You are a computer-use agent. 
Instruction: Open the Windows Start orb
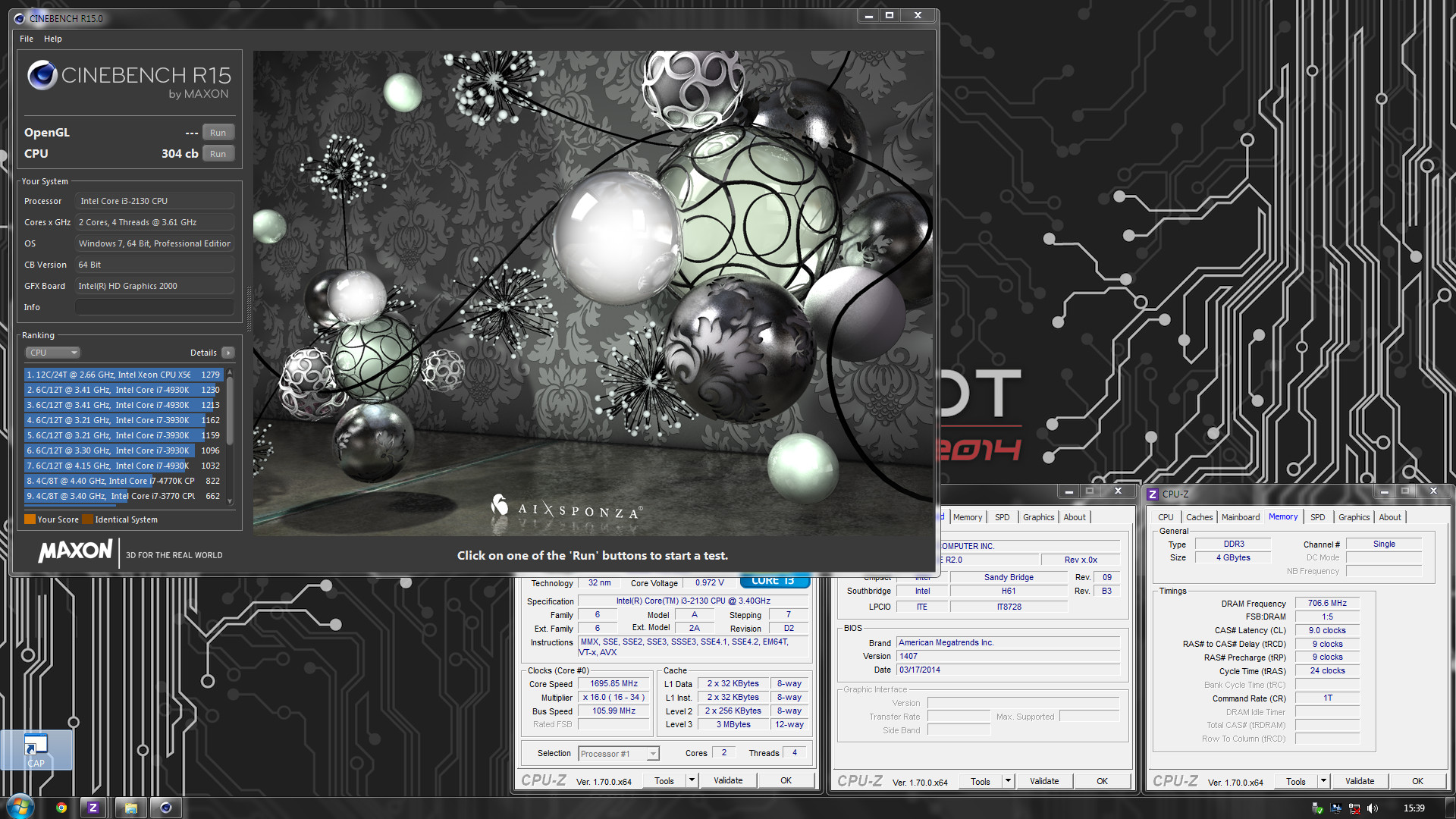[20, 808]
